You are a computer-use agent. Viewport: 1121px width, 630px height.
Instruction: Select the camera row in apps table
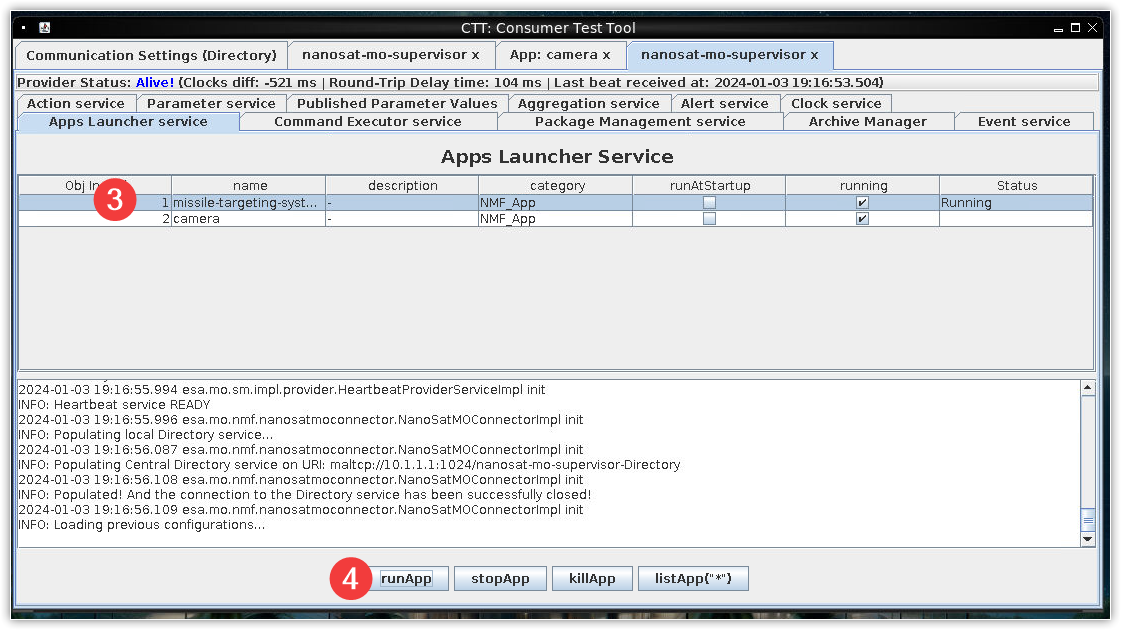click(x=250, y=219)
